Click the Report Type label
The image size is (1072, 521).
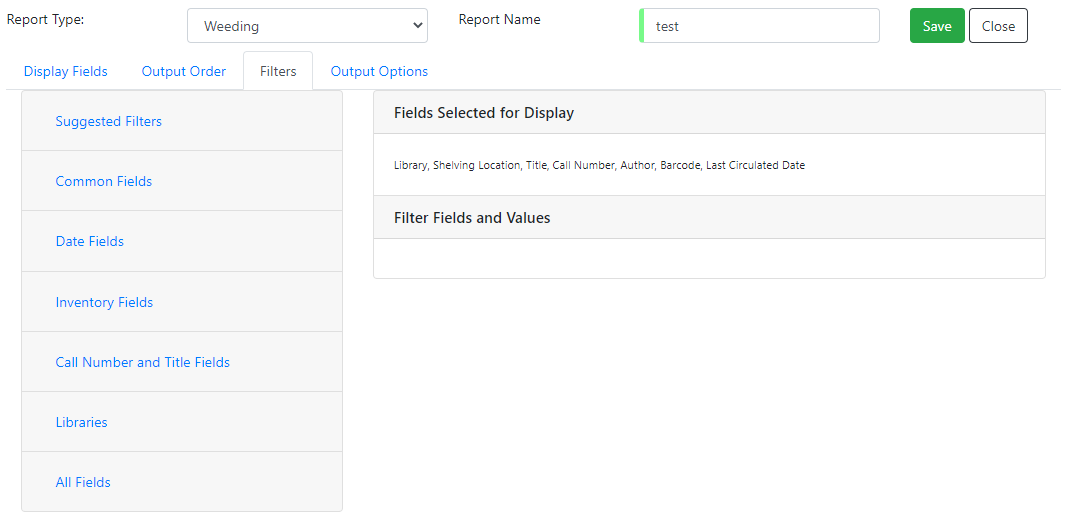45,19
